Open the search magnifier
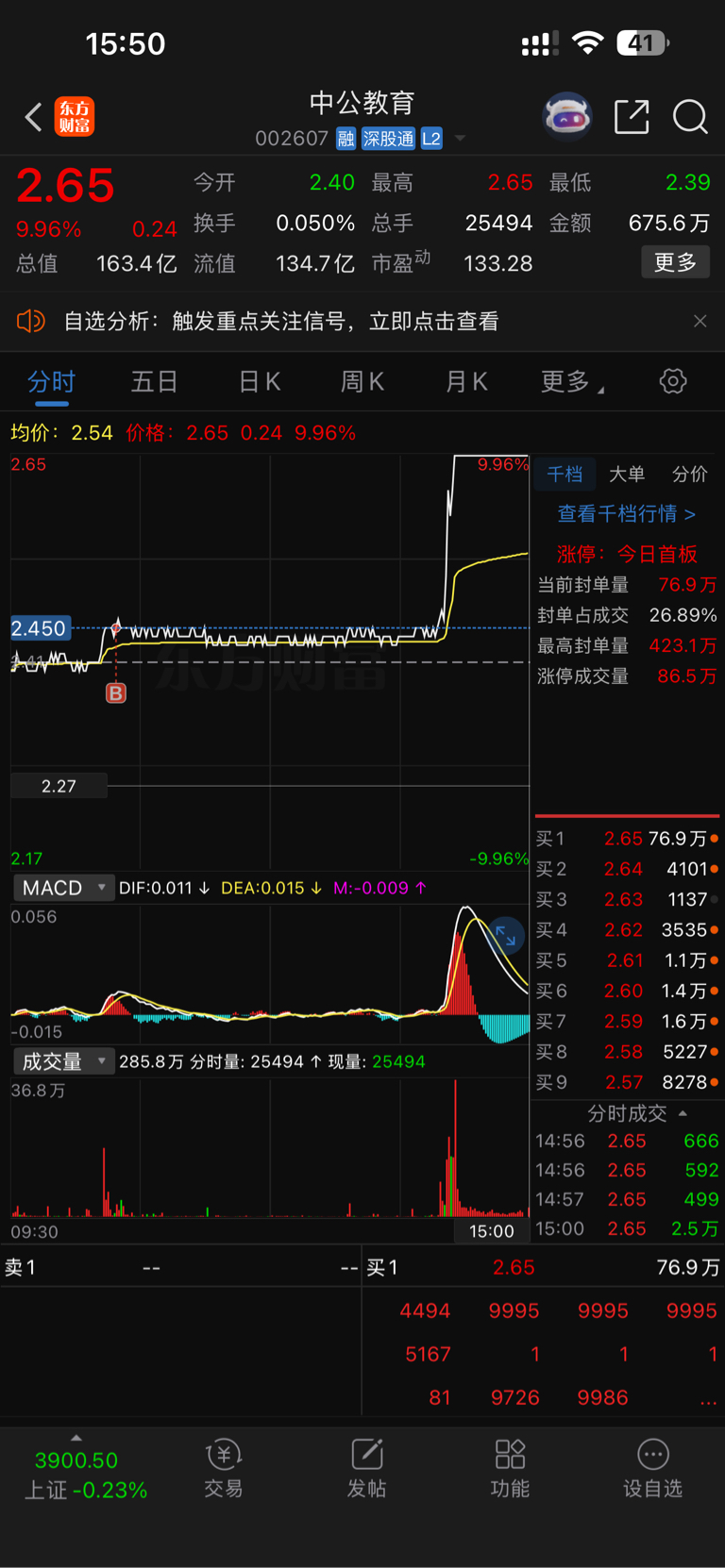Image resolution: width=725 pixels, height=1568 pixels. click(x=690, y=117)
